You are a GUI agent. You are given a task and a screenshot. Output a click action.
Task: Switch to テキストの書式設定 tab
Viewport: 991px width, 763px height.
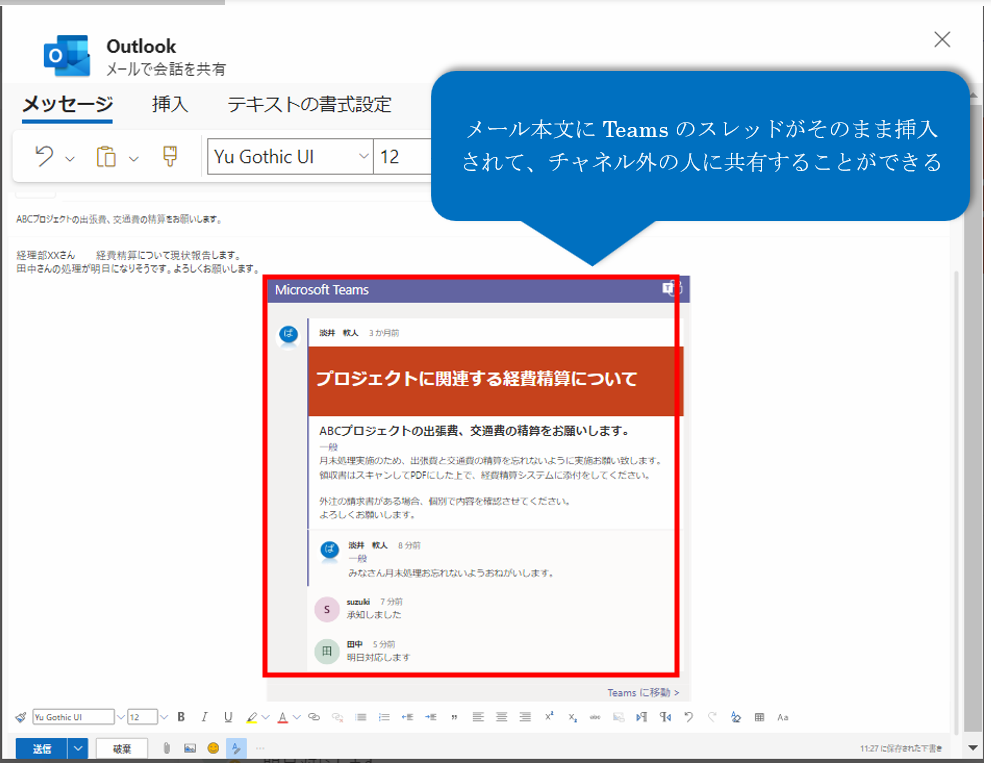coord(309,104)
